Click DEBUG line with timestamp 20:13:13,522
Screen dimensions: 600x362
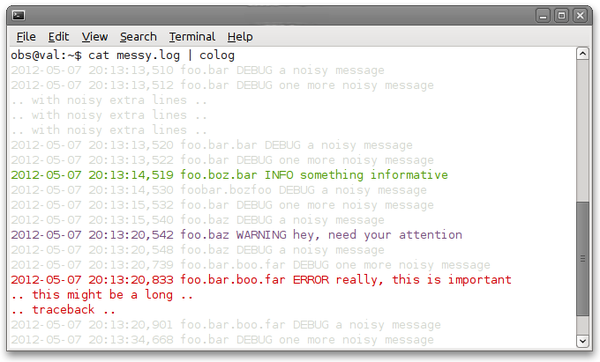tap(222, 160)
